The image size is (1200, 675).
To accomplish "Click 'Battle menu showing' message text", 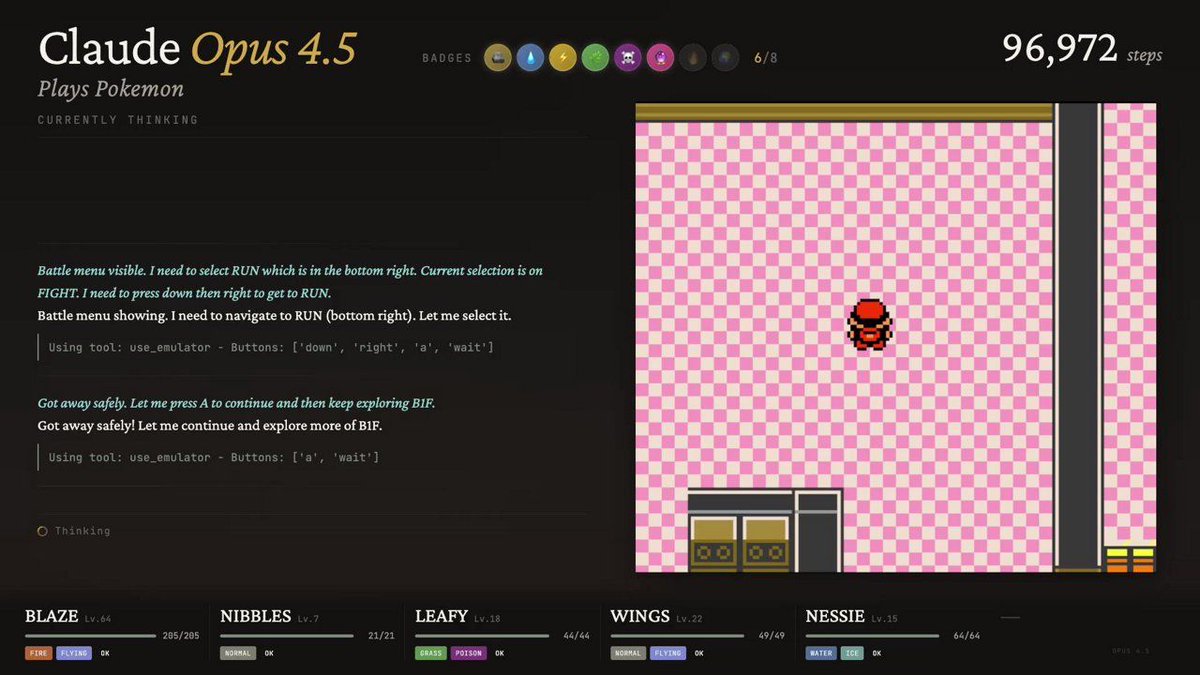I will coord(275,315).
